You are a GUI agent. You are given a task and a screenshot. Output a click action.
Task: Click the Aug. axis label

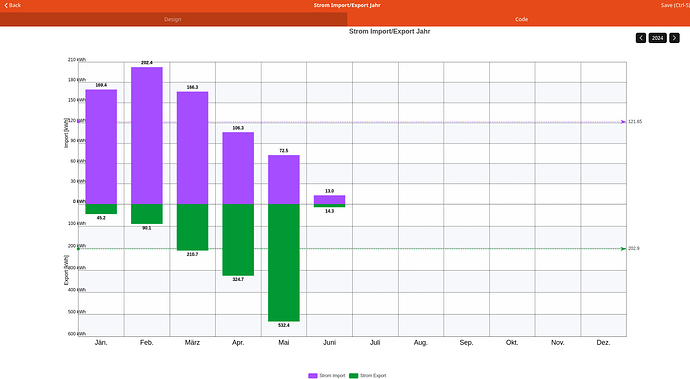tap(421, 342)
